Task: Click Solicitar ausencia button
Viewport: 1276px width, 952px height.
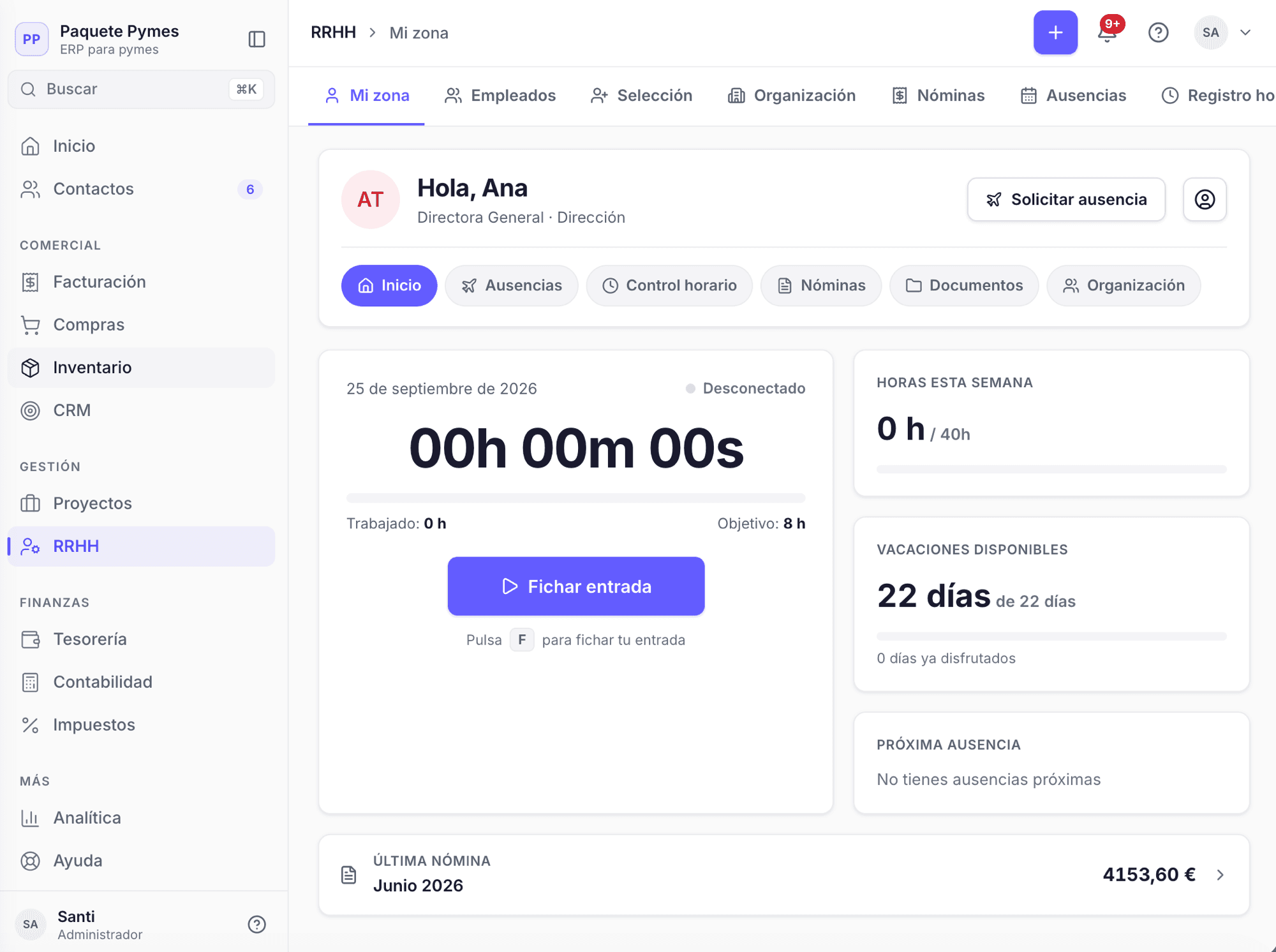Action: [1066, 200]
